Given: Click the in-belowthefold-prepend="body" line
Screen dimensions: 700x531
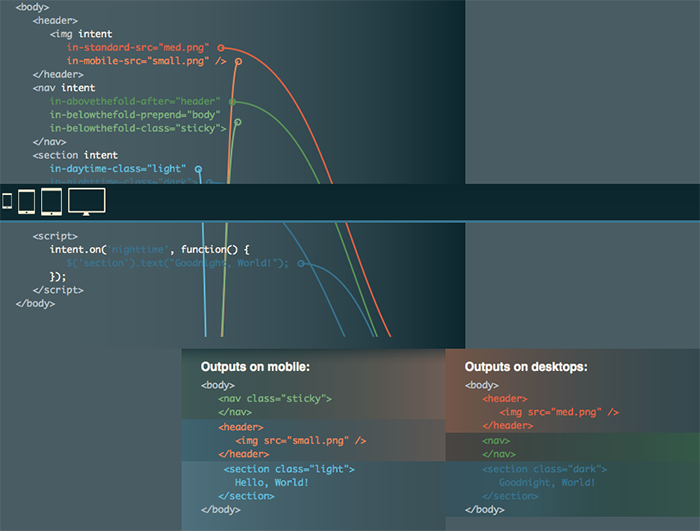Looking at the screenshot, I should [x=135, y=115].
